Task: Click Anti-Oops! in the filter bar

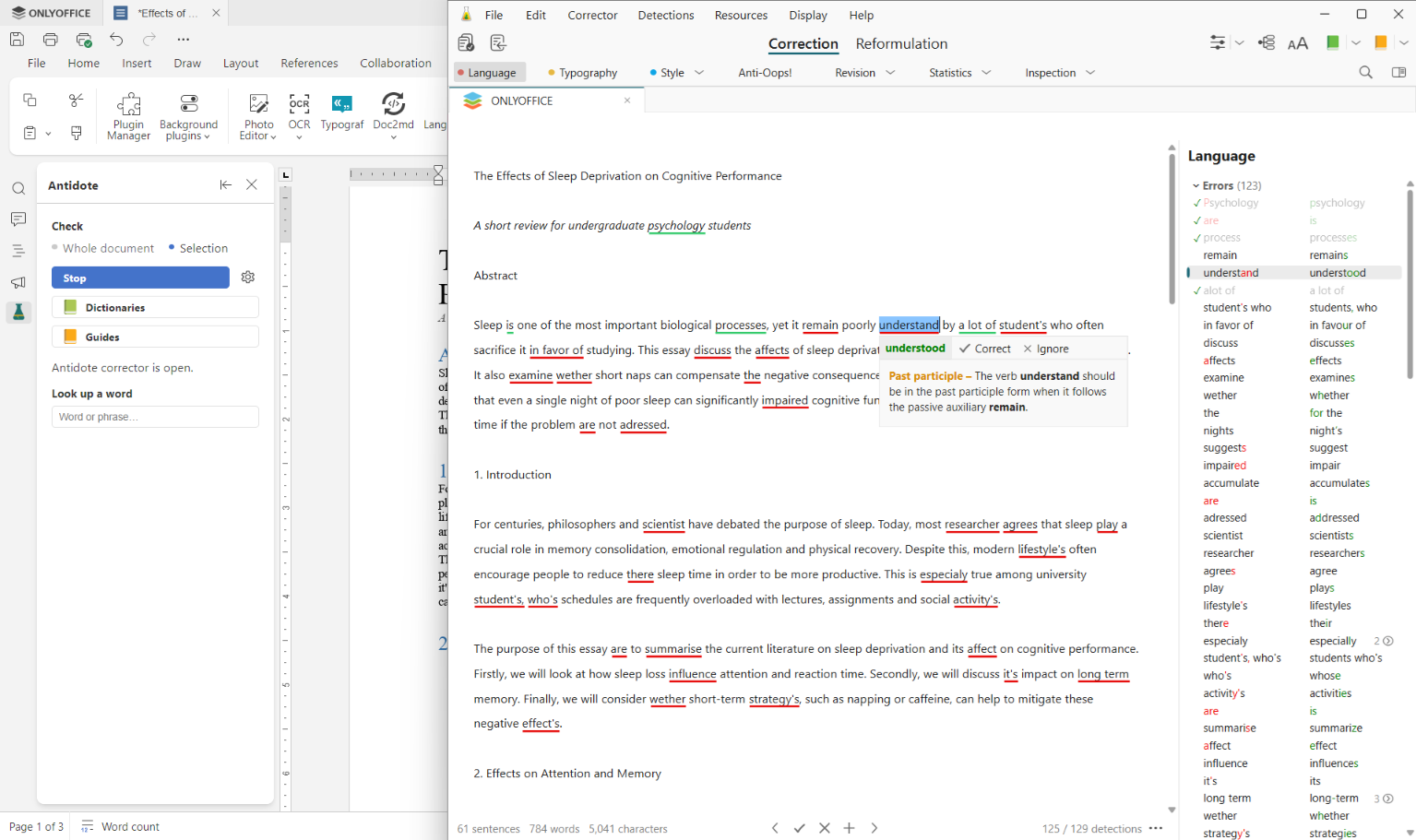Action: pyautogui.click(x=765, y=73)
